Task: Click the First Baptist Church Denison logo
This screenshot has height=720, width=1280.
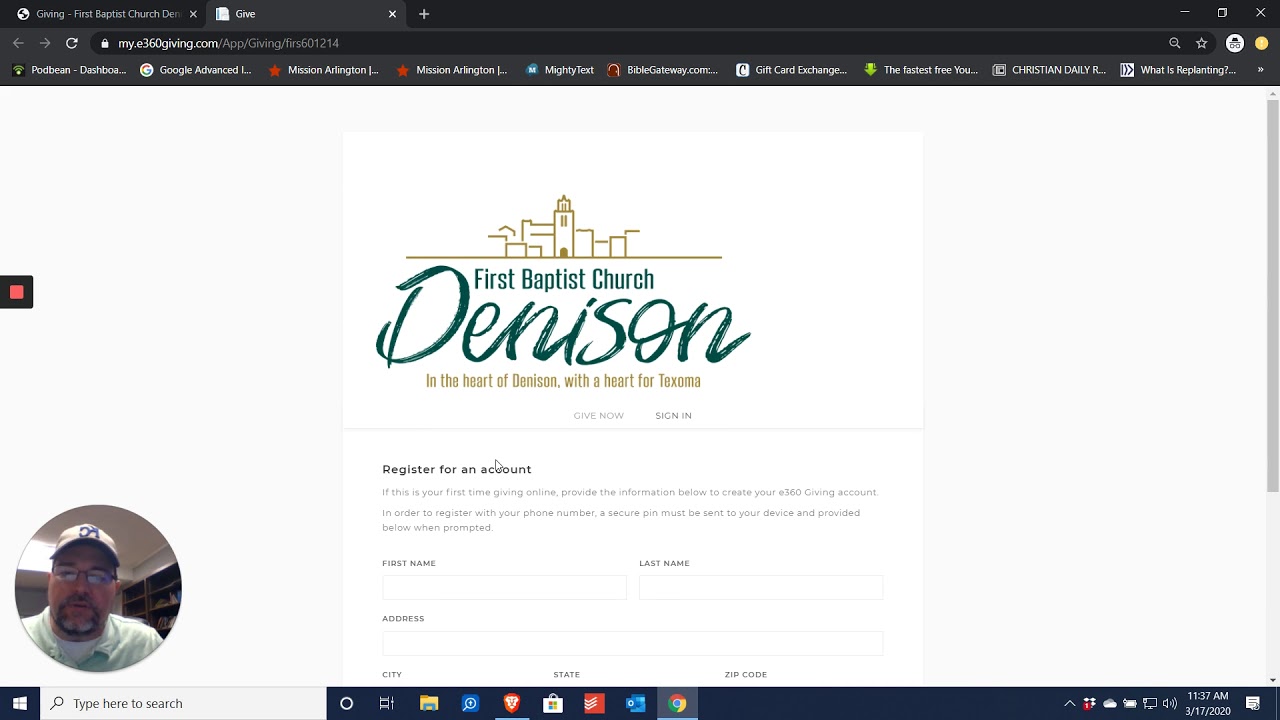Action: pyautogui.click(x=563, y=291)
